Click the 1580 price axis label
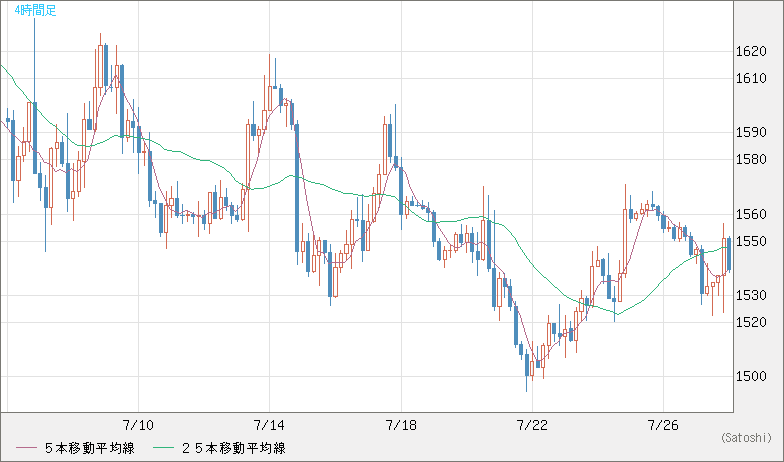784x462 pixels. [x=751, y=160]
